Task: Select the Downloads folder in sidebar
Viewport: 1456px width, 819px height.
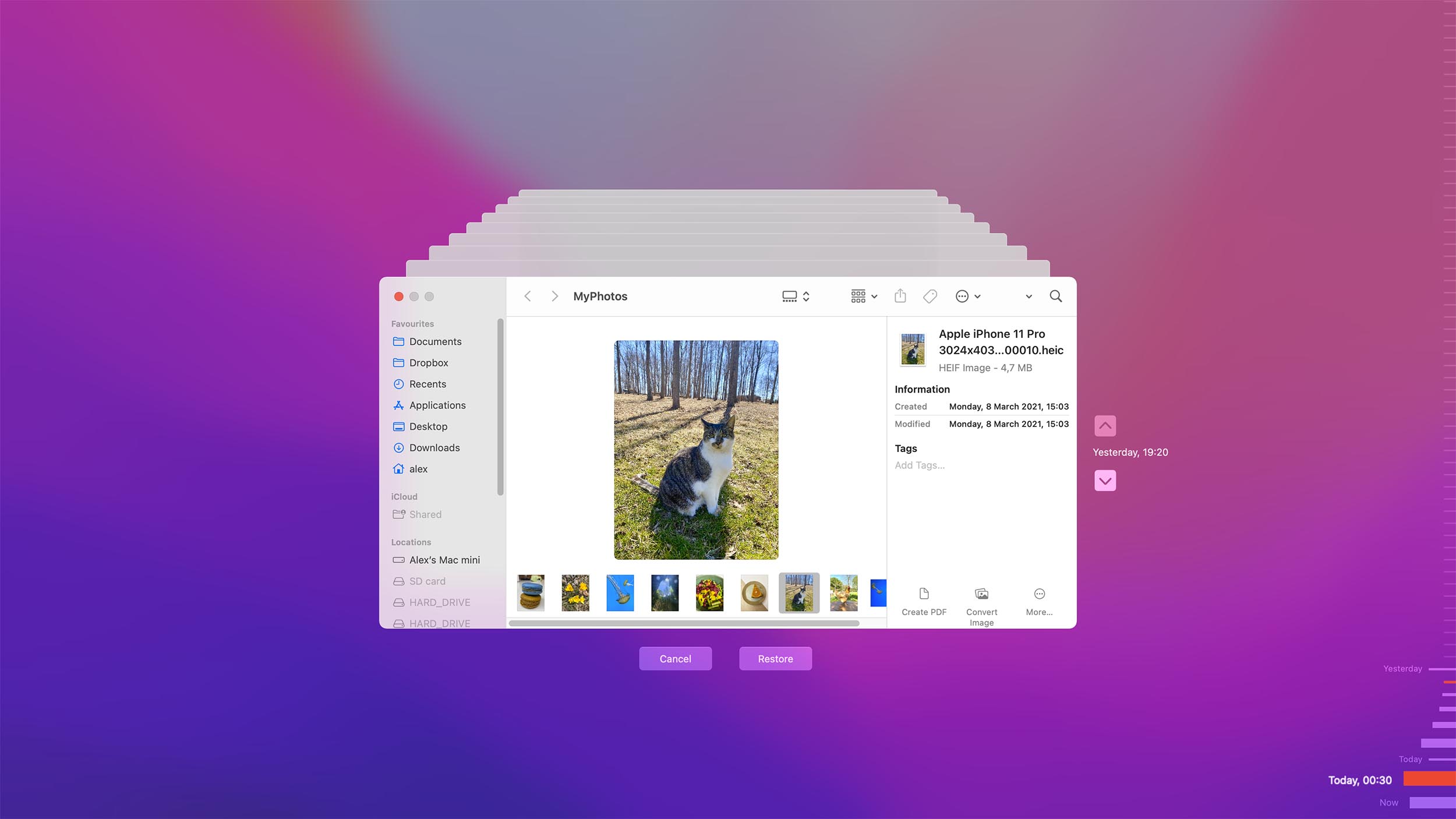Action: [x=434, y=447]
